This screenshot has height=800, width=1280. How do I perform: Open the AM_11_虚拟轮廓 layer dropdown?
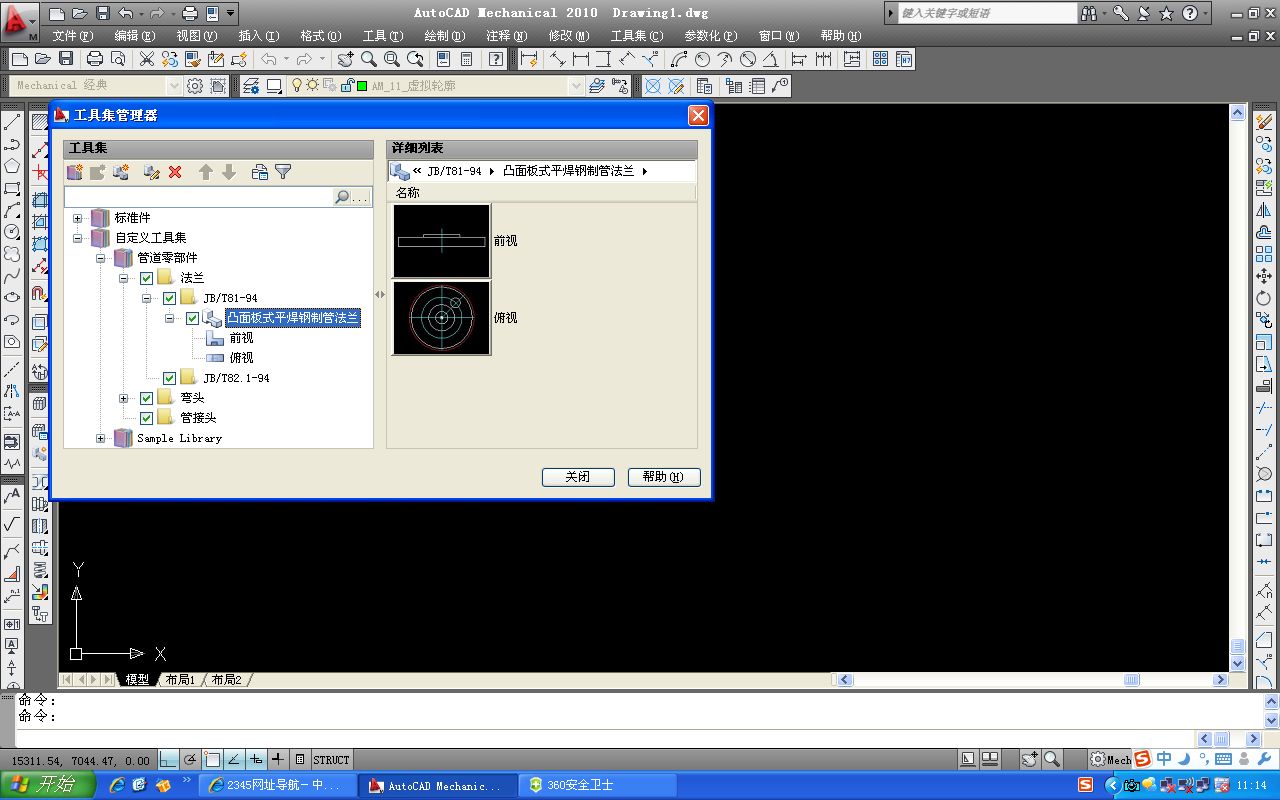(576, 86)
